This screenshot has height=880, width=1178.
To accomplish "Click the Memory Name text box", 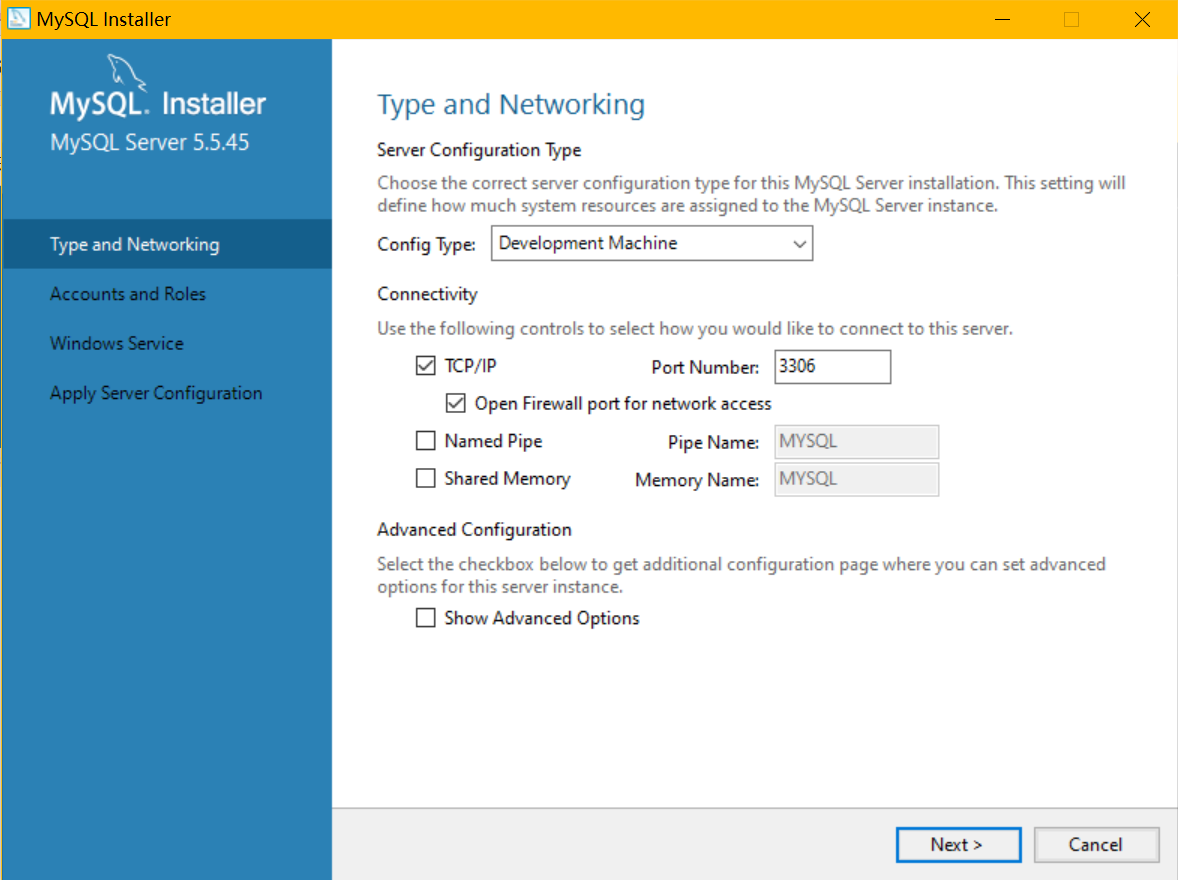I will 856,479.
